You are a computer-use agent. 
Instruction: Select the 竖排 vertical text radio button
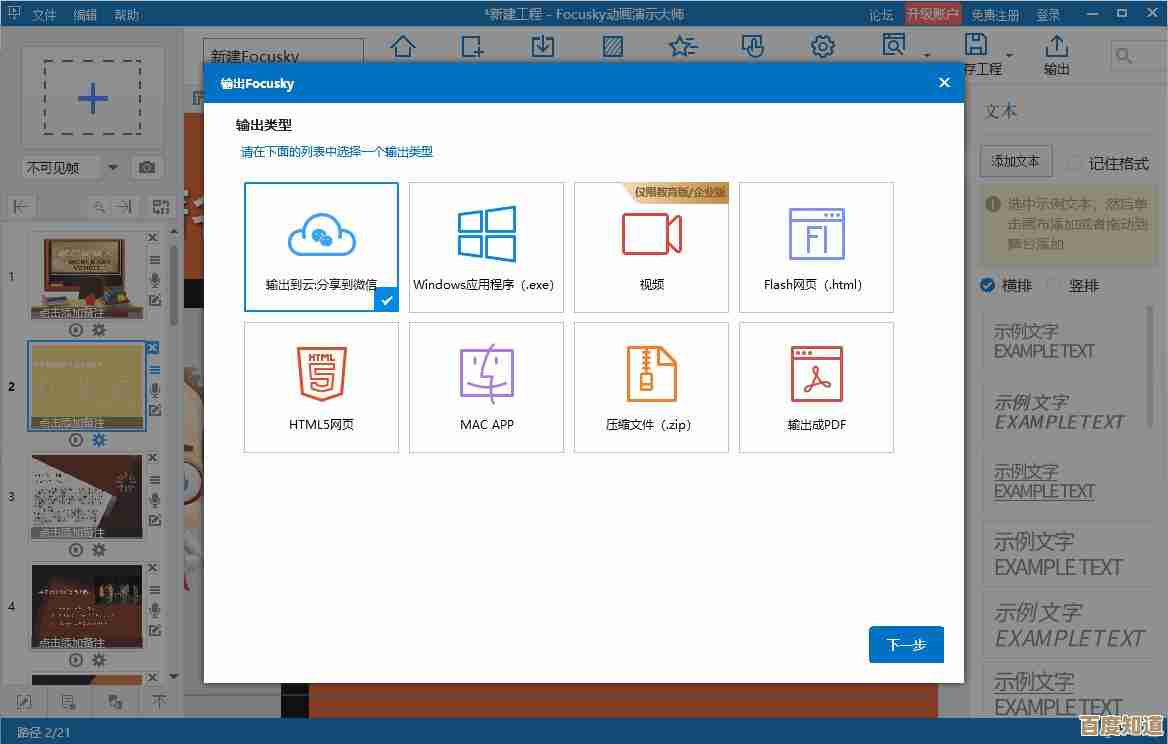point(1054,286)
